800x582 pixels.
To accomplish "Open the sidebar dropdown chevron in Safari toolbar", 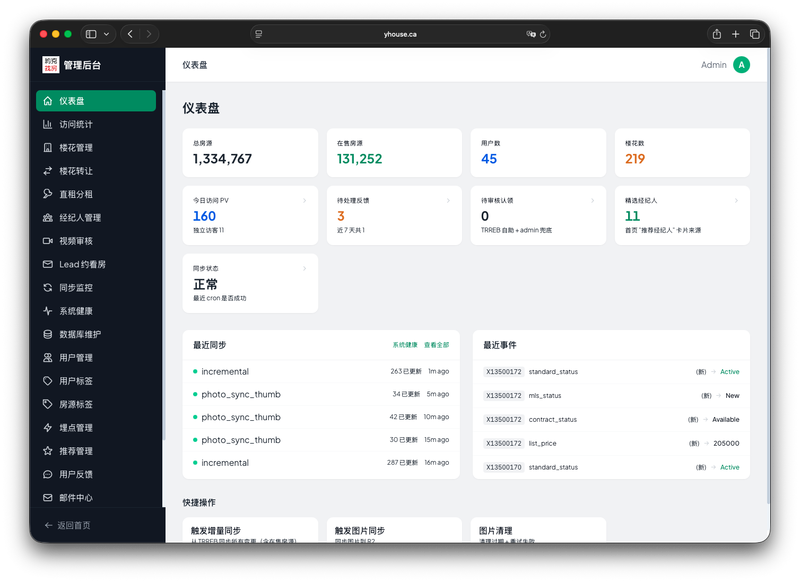I will point(107,34).
